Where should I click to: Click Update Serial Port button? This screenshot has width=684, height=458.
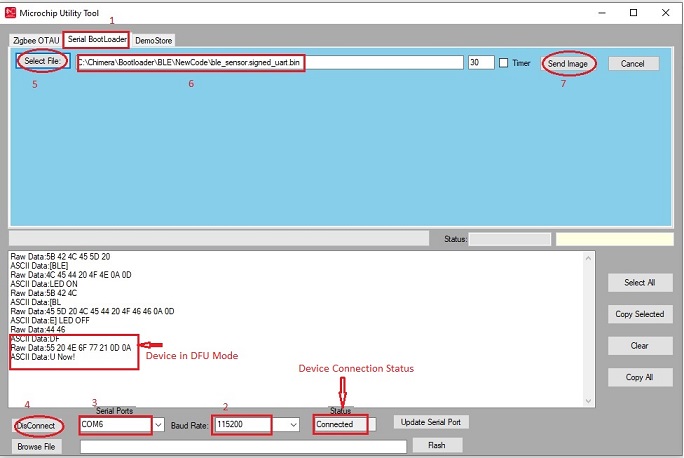coord(431,422)
